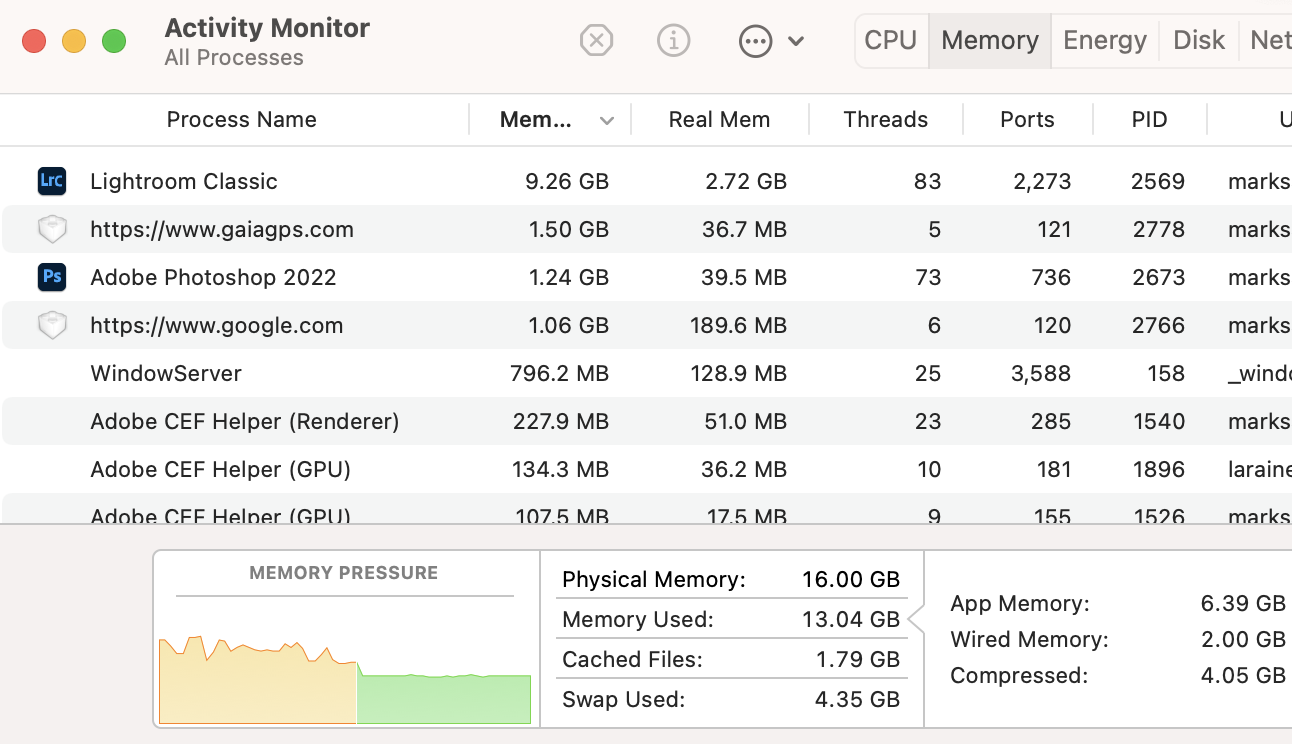Click the Swap Used 4.35 GB row
The width and height of the screenshot is (1292, 744).
tap(731, 699)
